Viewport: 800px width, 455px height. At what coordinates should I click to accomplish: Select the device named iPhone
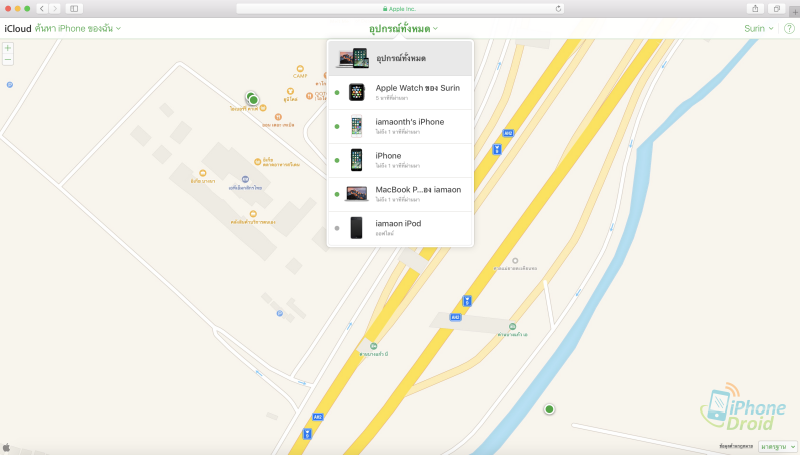(x=401, y=160)
